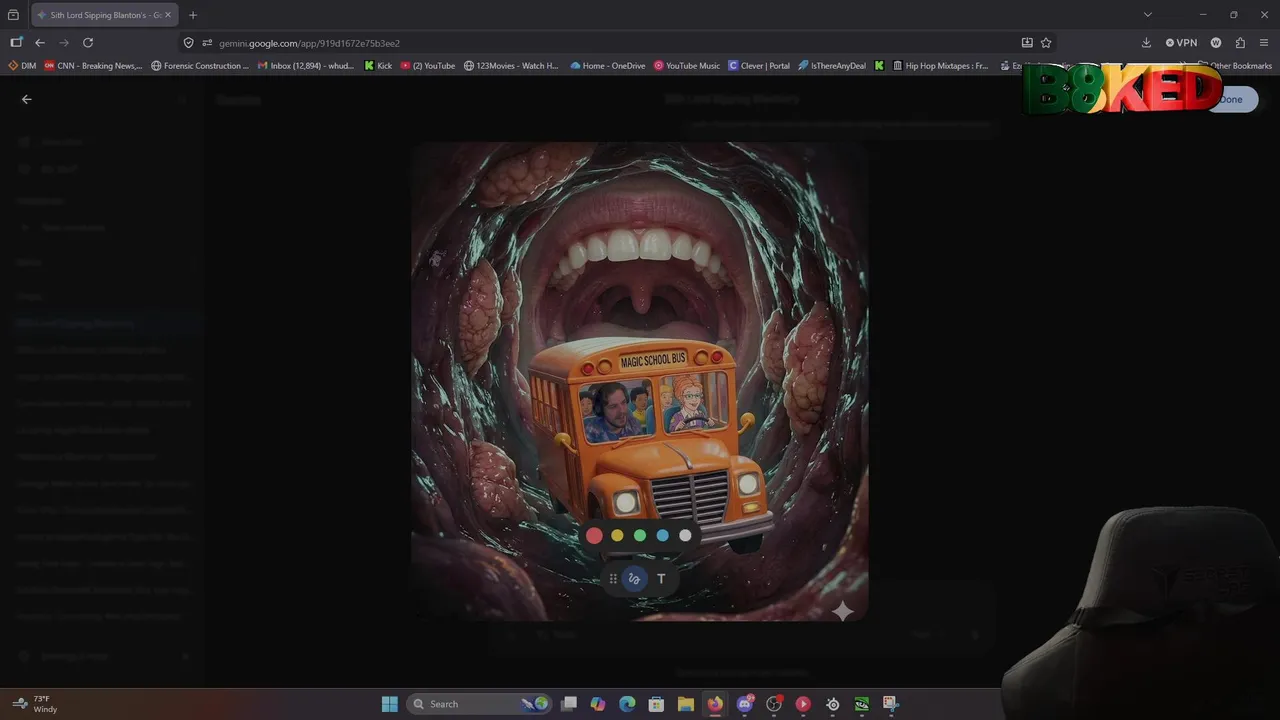Viewport: 1280px width, 720px height.
Task: Open list all tabs dropdown
Action: click(1148, 15)
